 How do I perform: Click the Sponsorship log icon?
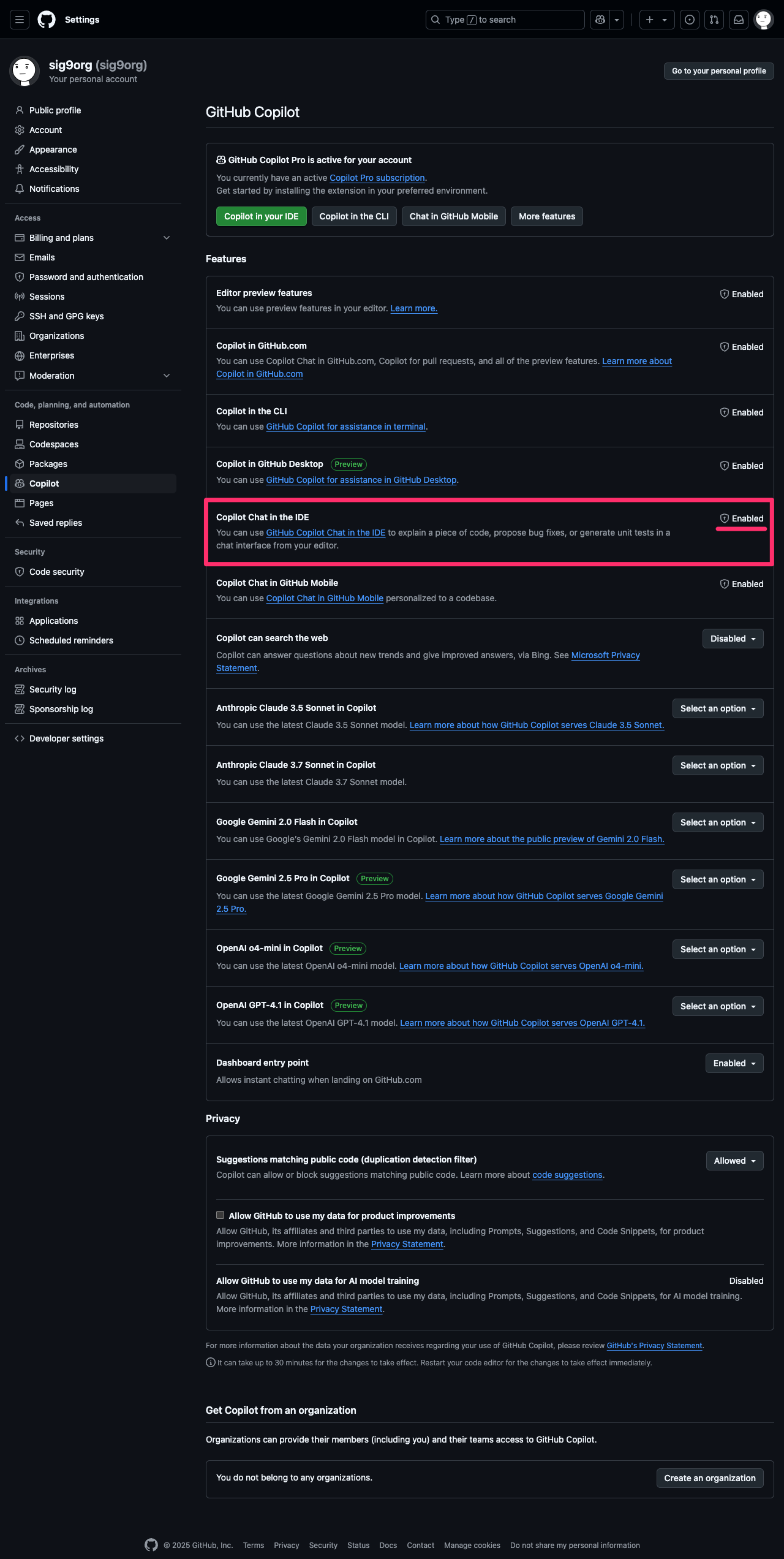(x=20, y=709)
